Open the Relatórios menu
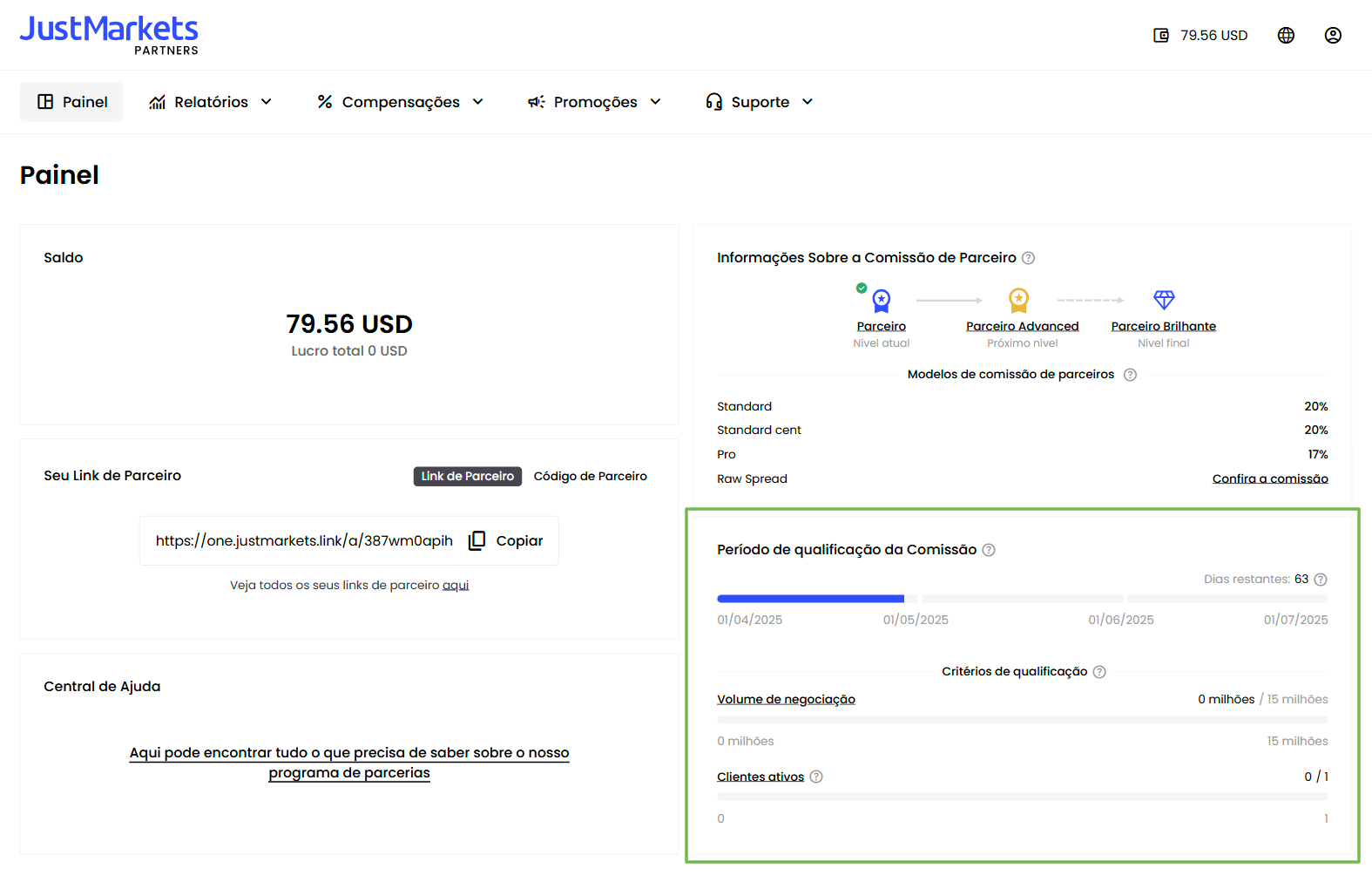1372x882 pixels. [x=211, y=102]
